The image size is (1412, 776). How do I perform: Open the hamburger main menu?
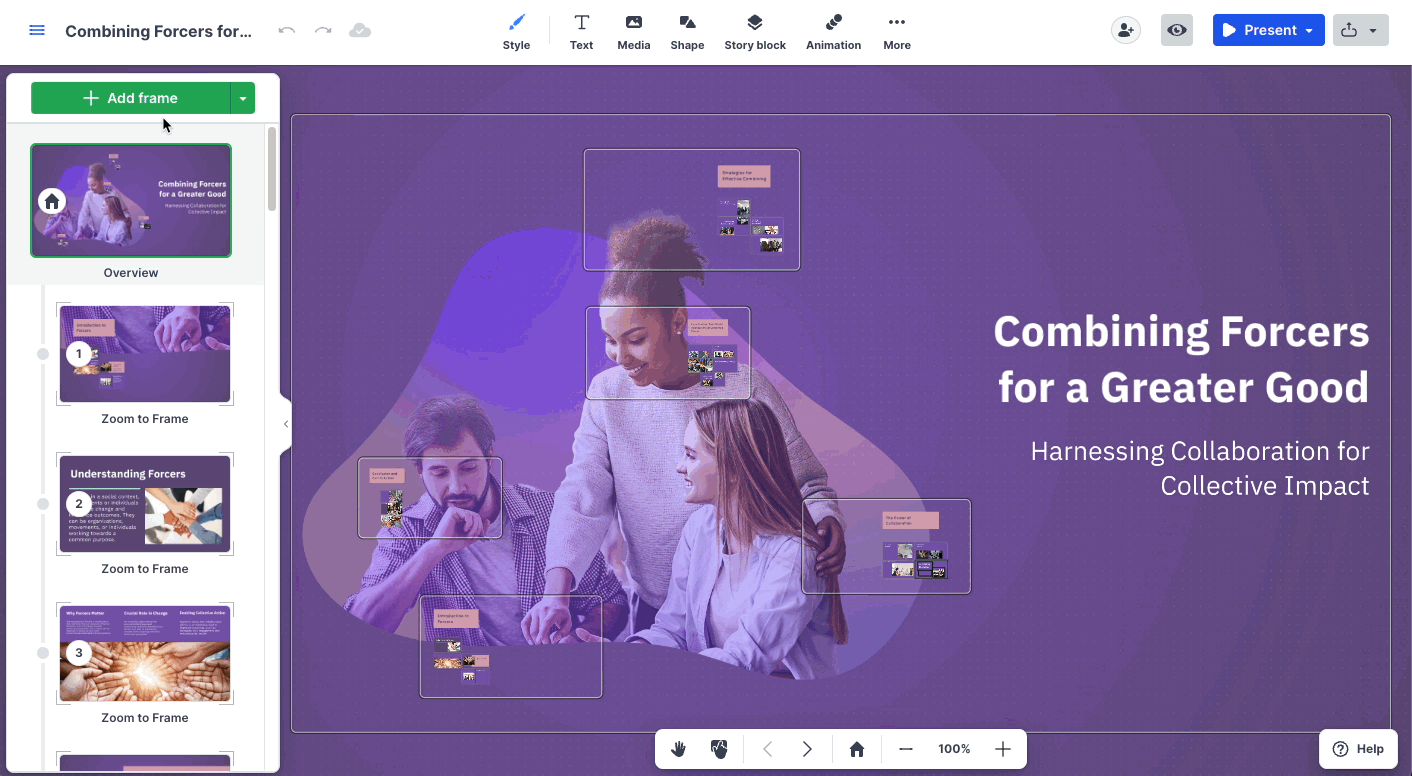(x=37, y=30)
